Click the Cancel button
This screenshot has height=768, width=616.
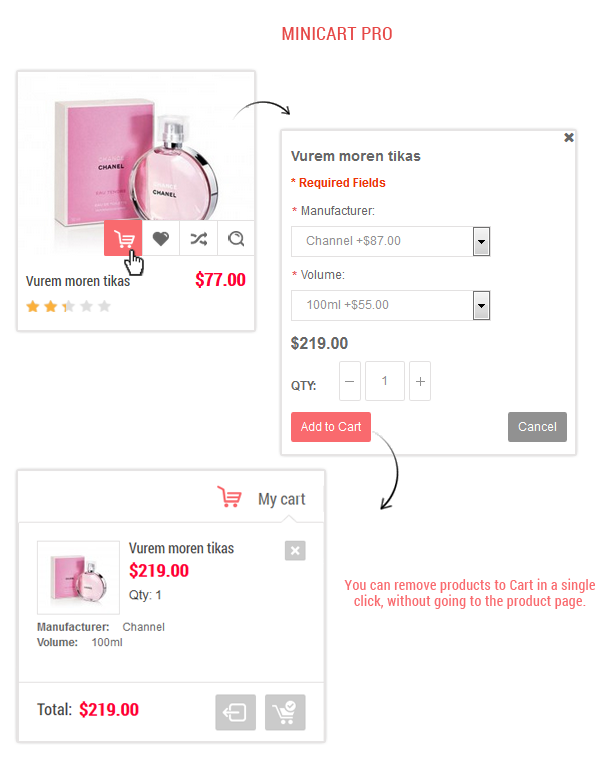point(537,427)
